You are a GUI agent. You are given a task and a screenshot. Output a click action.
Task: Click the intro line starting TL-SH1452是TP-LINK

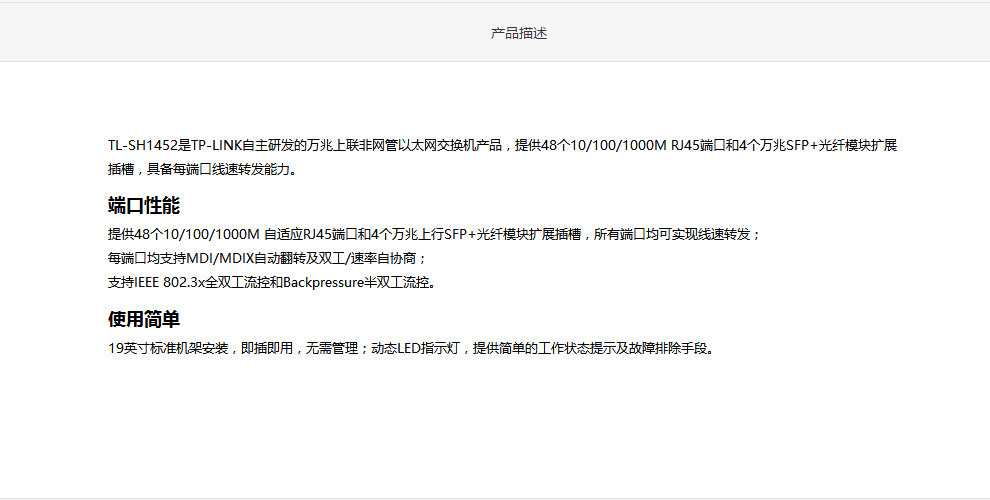(503, 146)
